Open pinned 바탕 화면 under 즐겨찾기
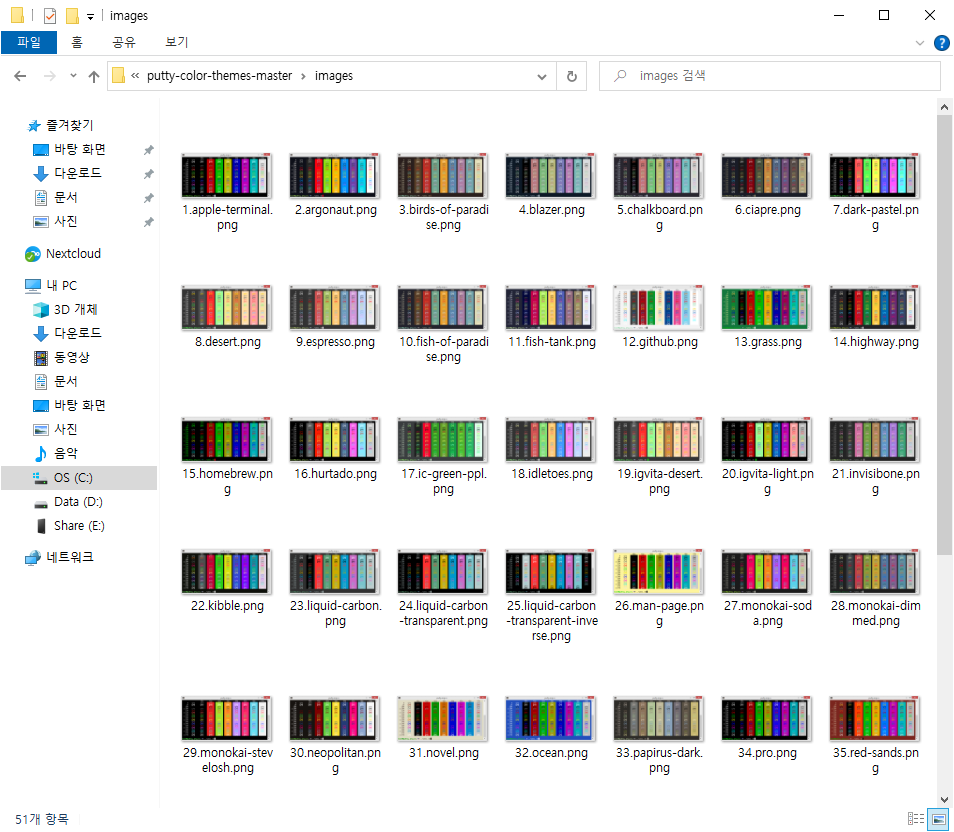This screenshot has width=954, height=832. click(79, 150)
